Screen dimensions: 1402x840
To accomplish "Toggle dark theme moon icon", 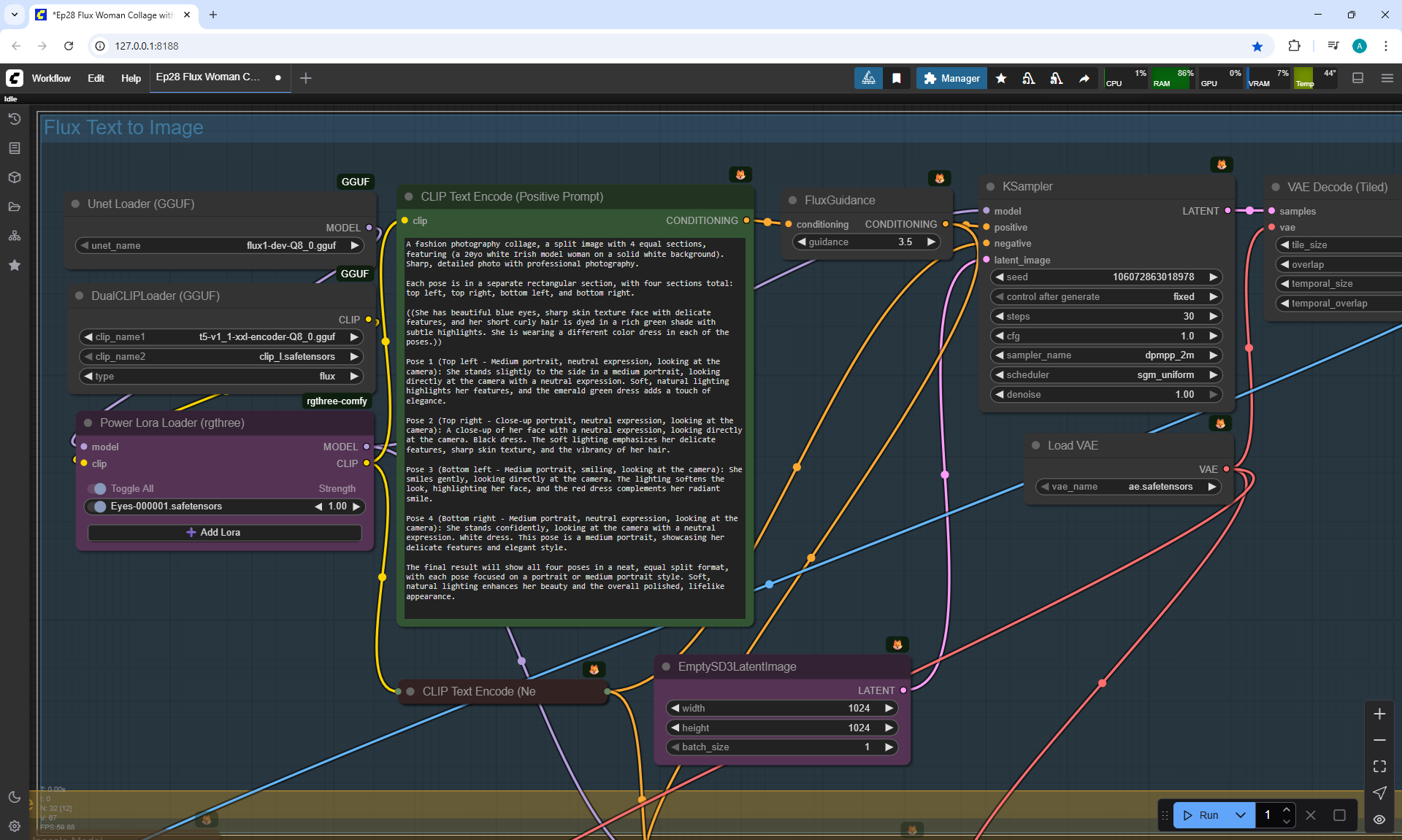I will coord(15,797).
